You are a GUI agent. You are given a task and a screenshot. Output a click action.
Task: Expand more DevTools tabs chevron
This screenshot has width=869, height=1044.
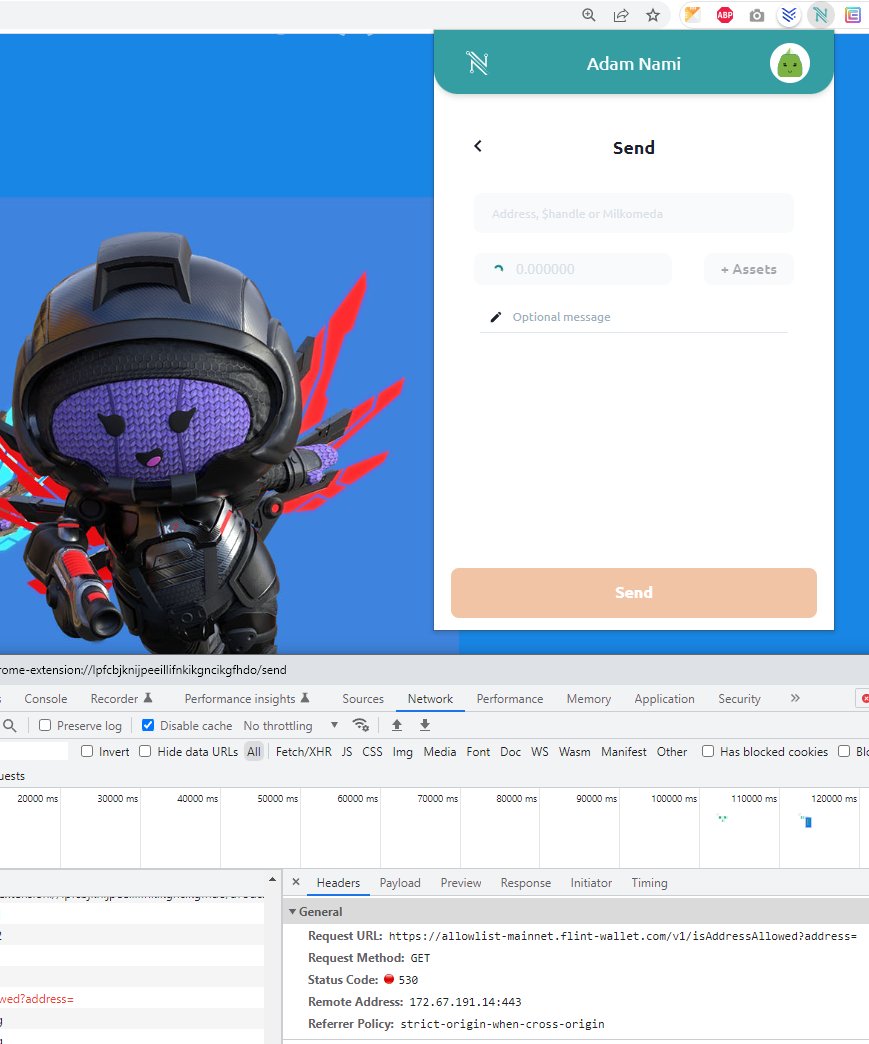coord(795,698)
